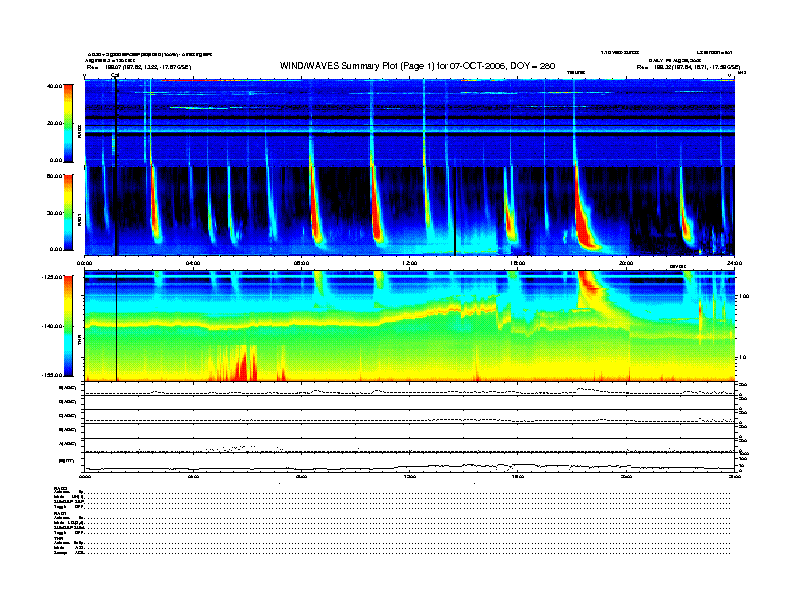Click the -140.00 label on TNR scale
Viewport: 792px width, 612px height.
(x=52, y=326)
